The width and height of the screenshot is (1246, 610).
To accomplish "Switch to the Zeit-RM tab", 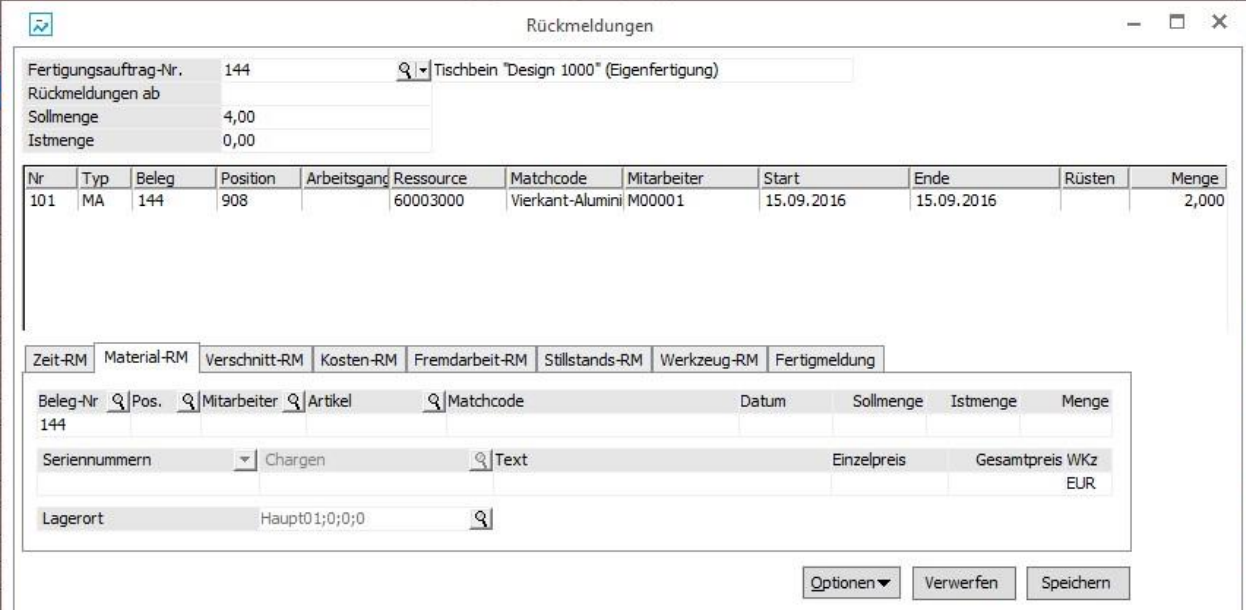I will coord(61,358).
